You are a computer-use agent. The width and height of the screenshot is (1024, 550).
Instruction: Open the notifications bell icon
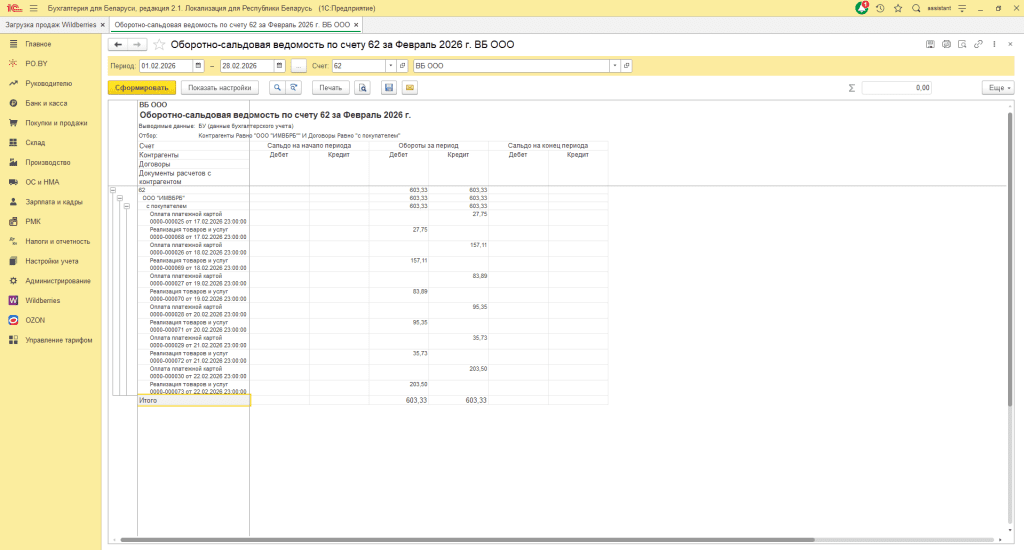862,8
